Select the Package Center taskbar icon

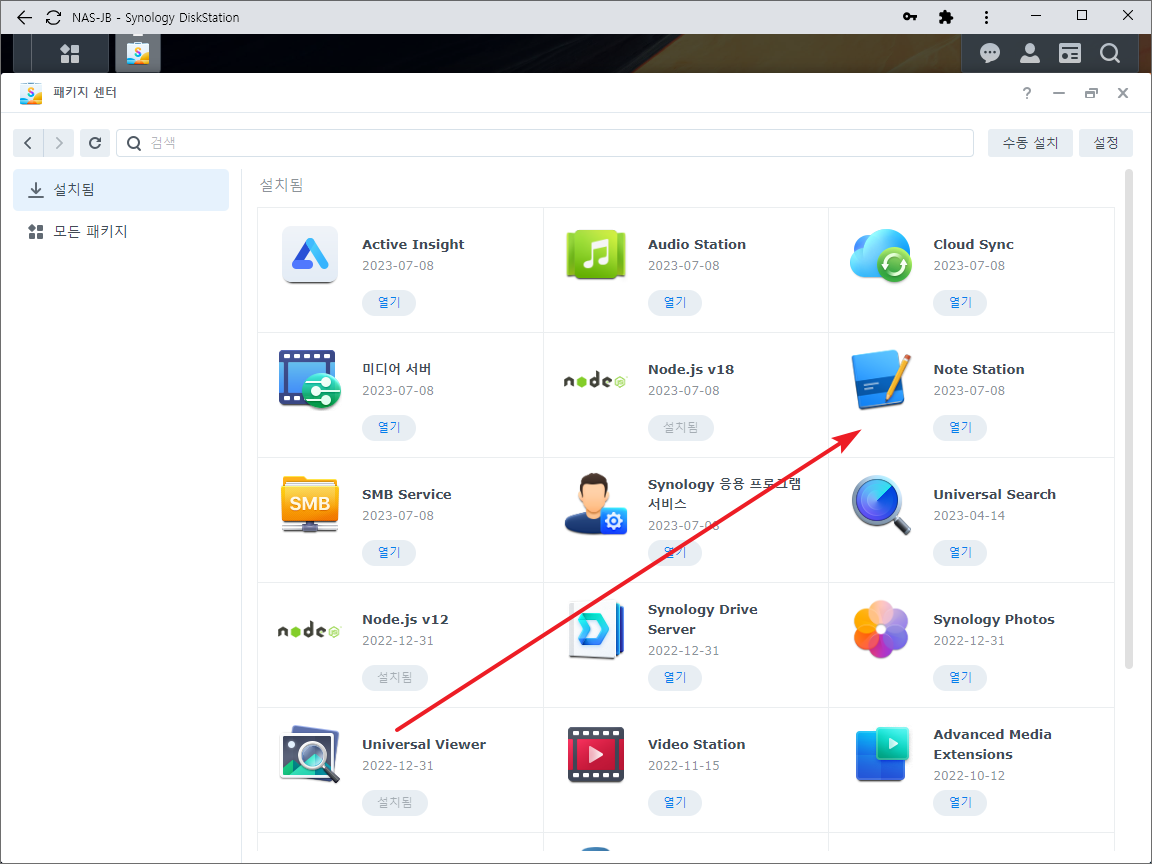tap(137, 53)
